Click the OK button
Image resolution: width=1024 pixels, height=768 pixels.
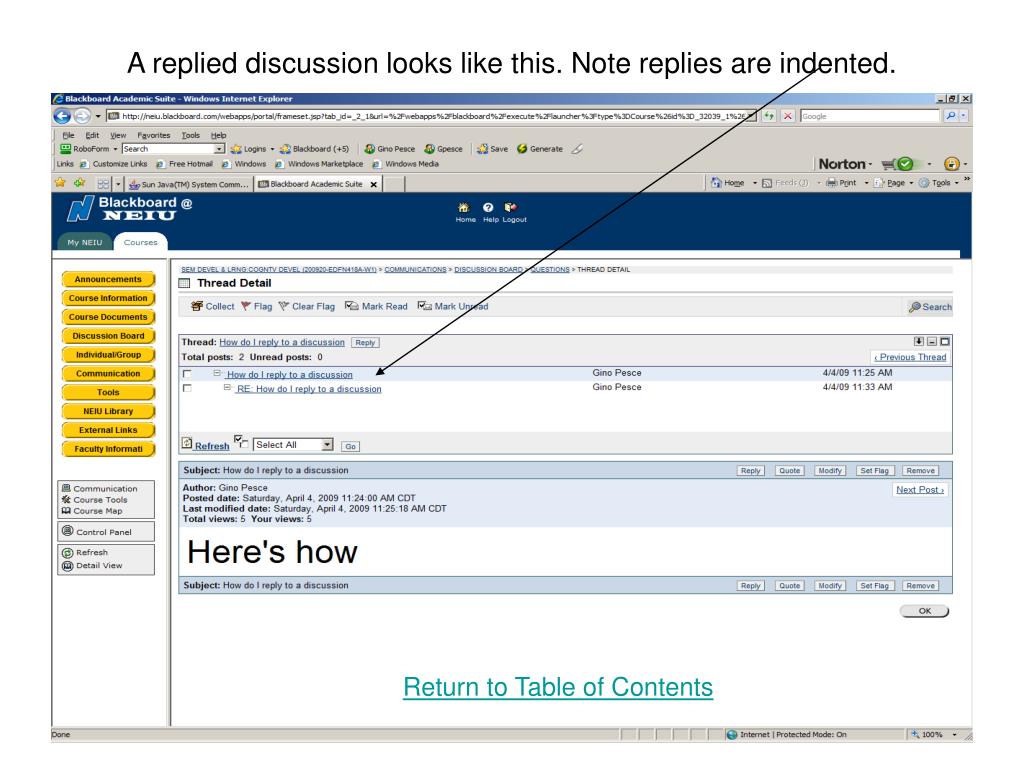point(924,611)
